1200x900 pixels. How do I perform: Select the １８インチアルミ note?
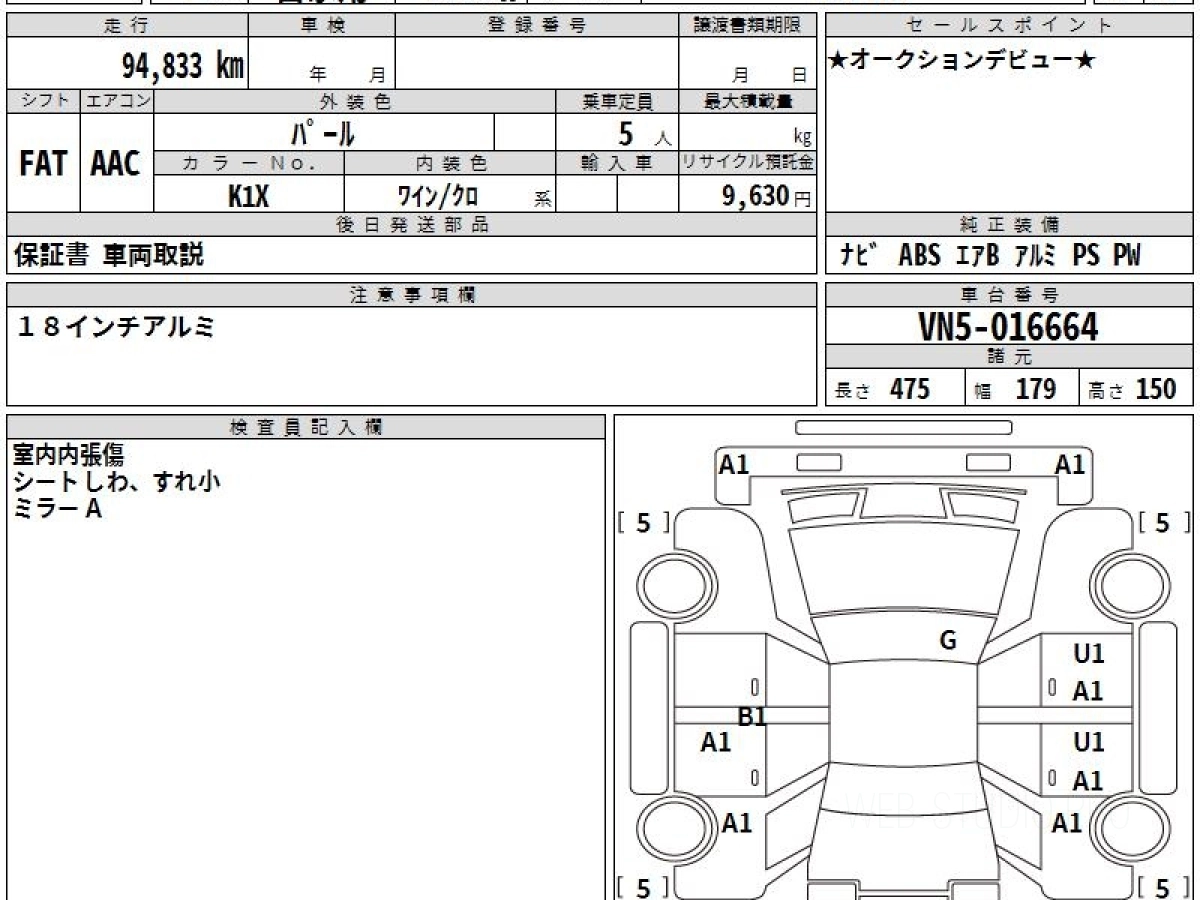pos(116,326)
